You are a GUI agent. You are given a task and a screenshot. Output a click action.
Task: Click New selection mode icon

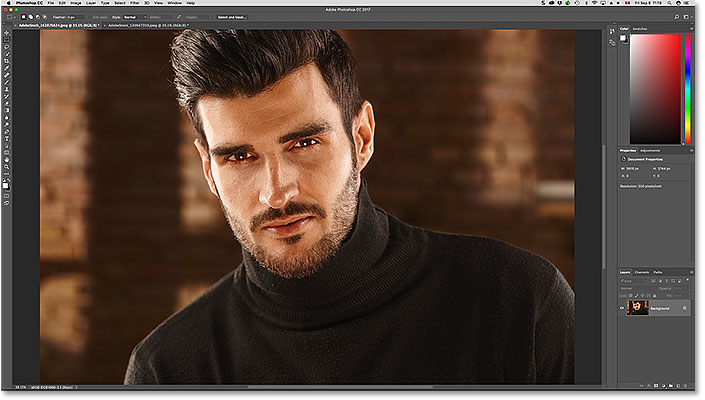click(x=23, y=17)
